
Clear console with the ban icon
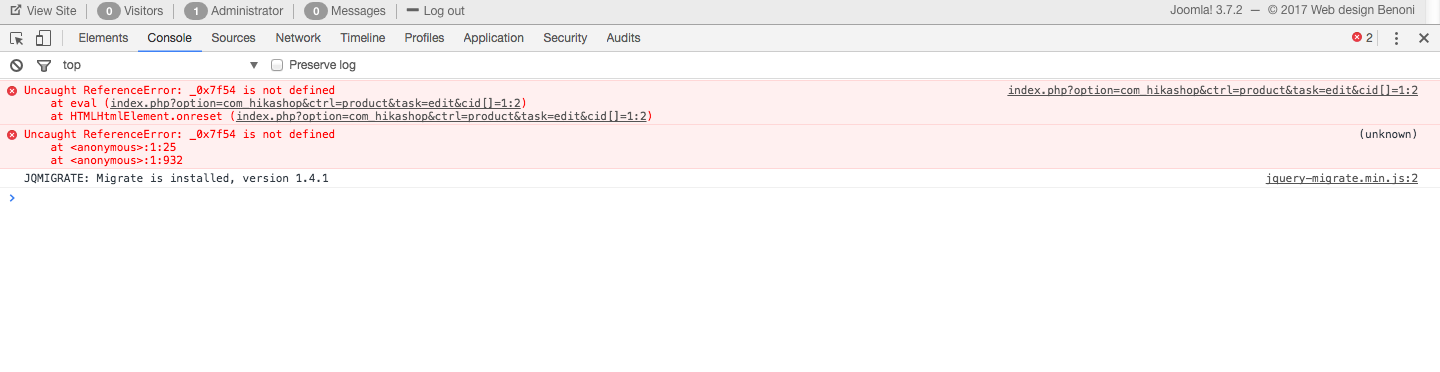[16, 65]
